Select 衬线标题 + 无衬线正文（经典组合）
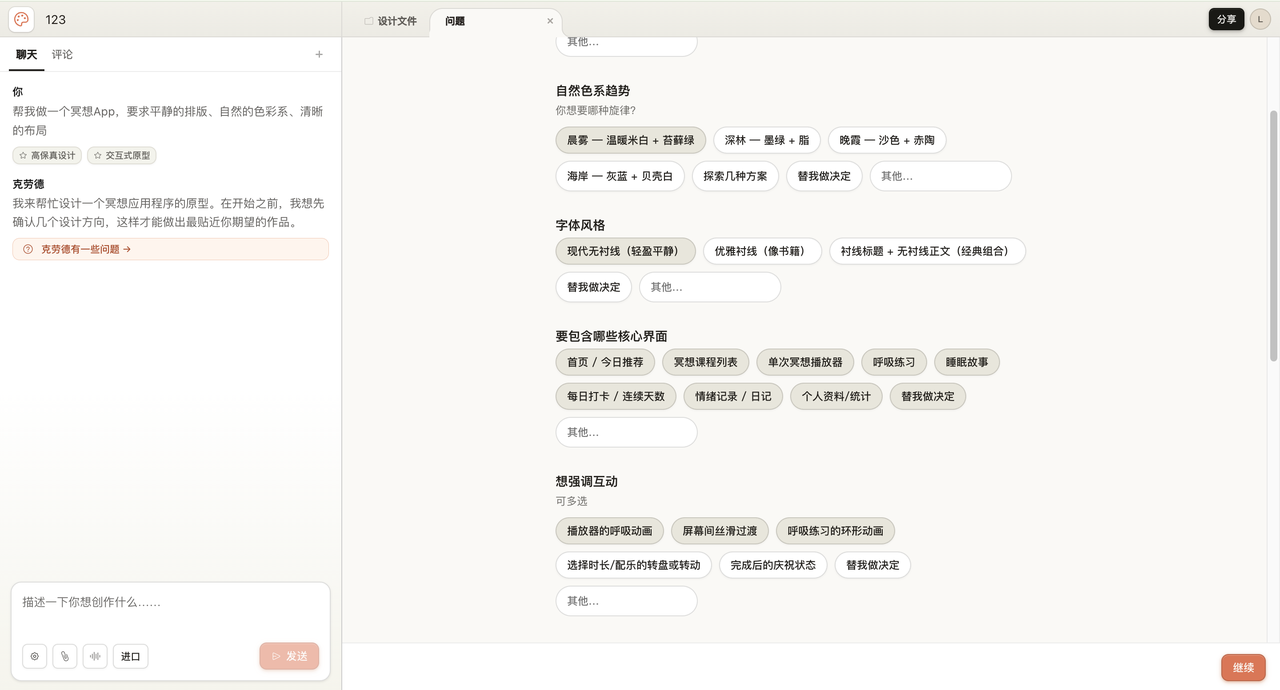This screenshot has width=1280, height=690. (927, 251)
